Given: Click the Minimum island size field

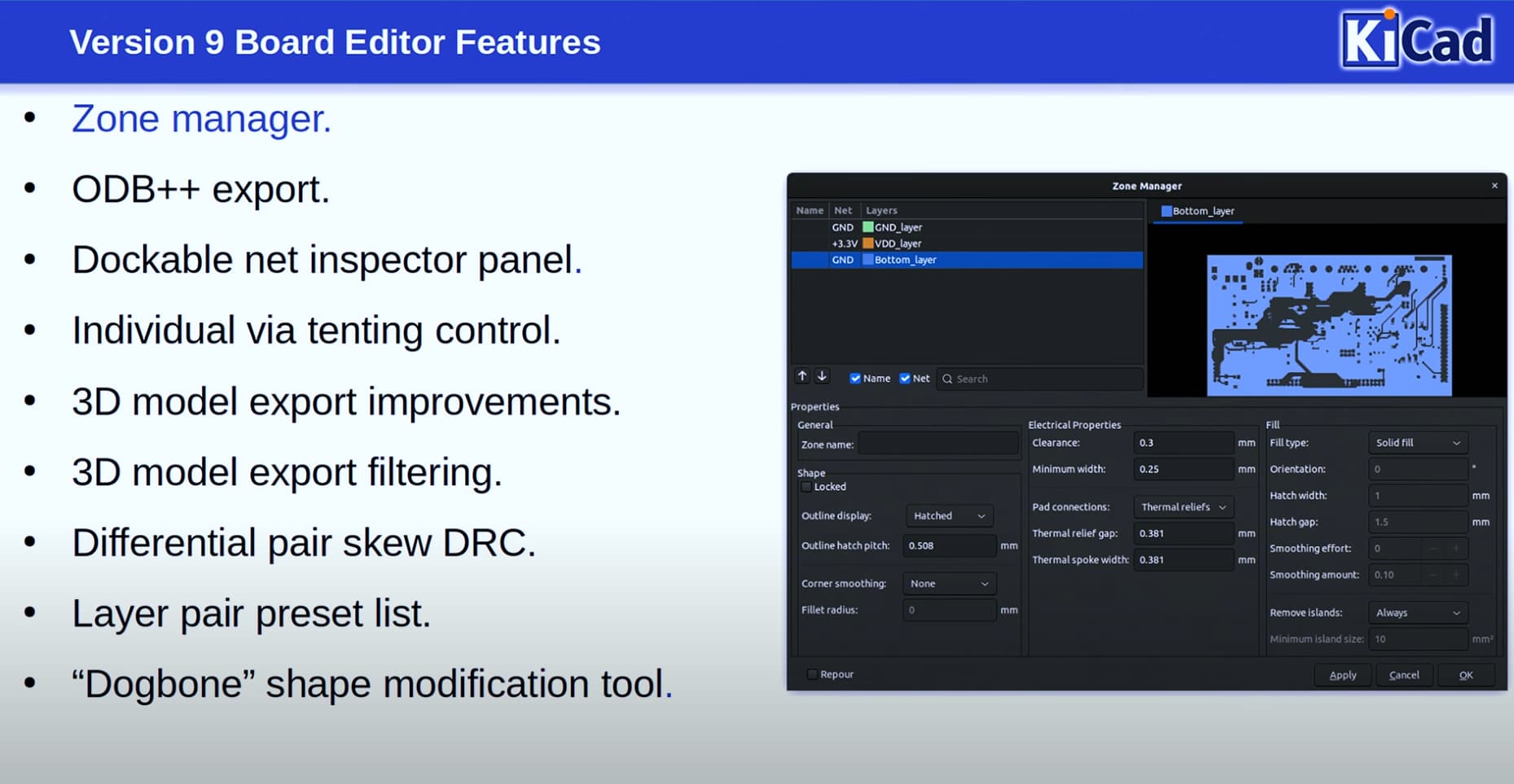Looking at the screenshot, I should (x=1419, y=639).
